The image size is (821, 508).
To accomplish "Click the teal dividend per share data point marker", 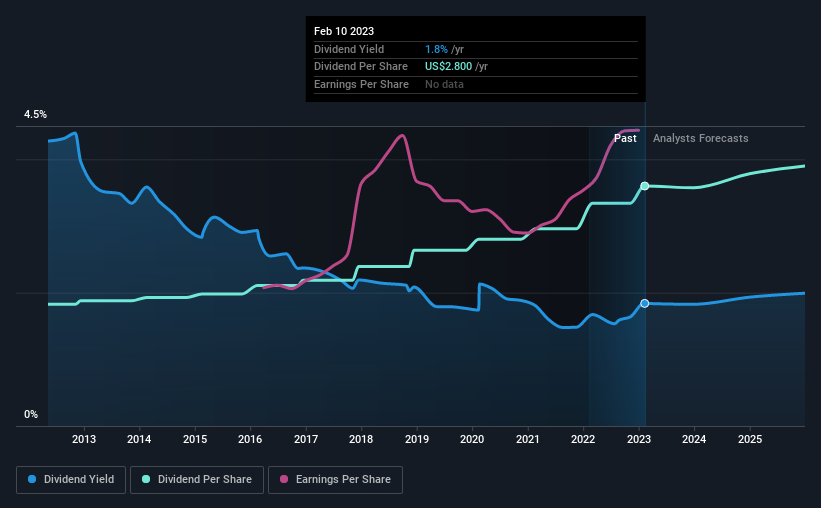I will click(645, 186).
